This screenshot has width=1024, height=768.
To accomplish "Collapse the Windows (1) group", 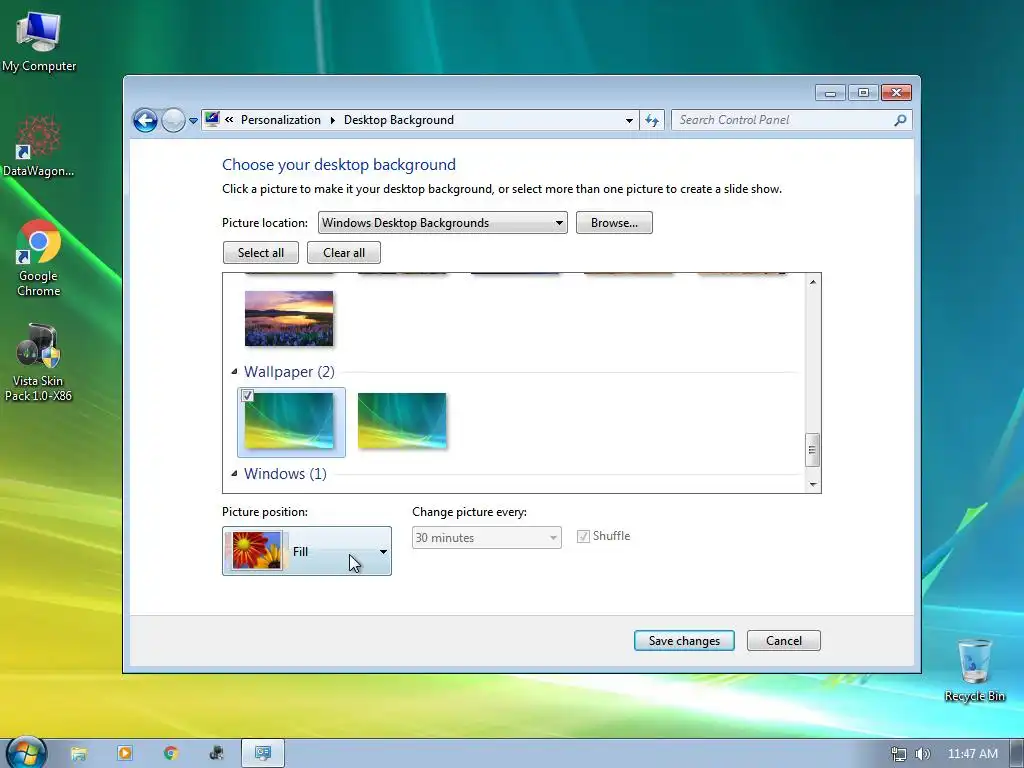I will 234,473.
